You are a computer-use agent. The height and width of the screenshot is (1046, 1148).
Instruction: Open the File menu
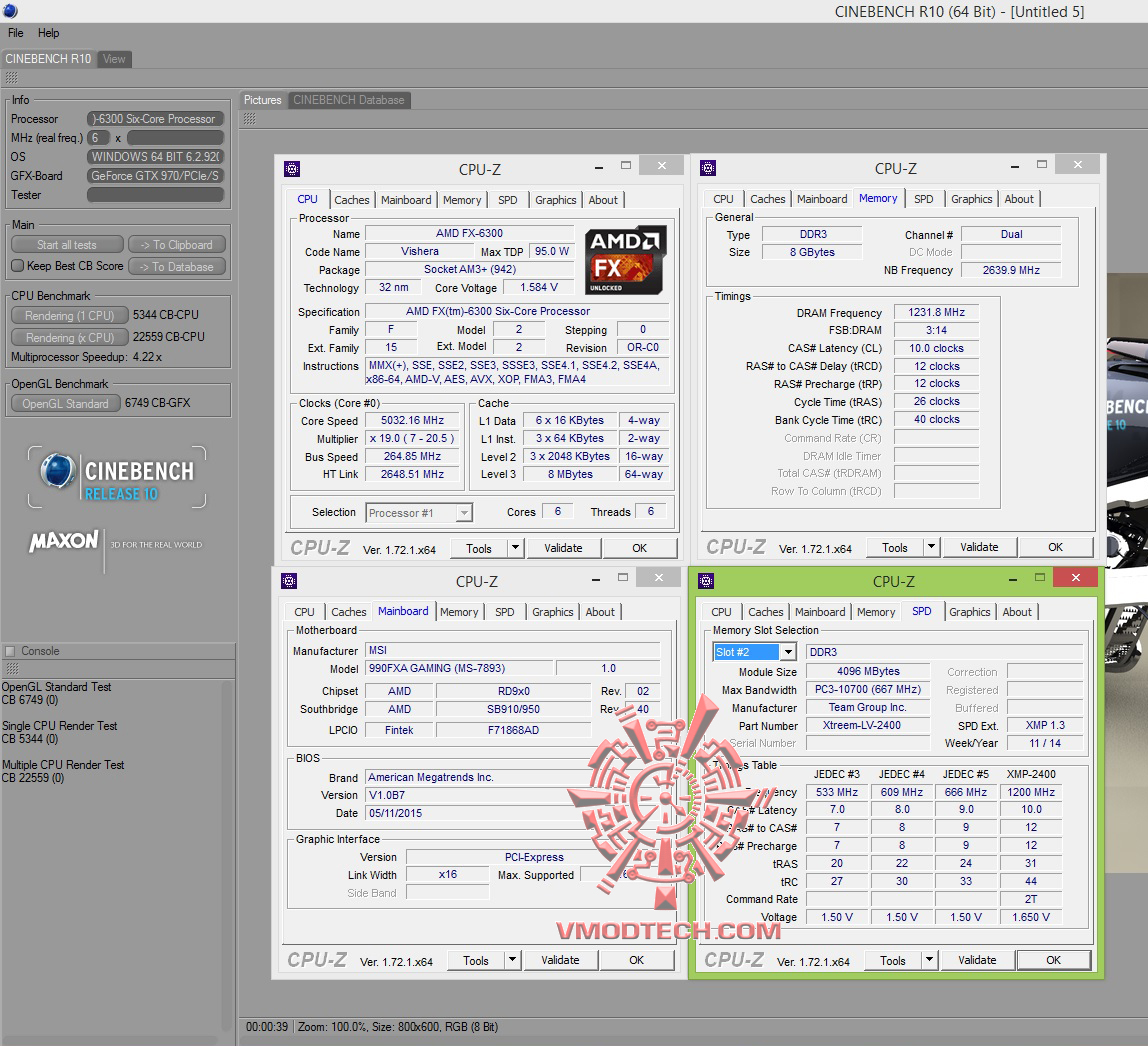point(15,33)
